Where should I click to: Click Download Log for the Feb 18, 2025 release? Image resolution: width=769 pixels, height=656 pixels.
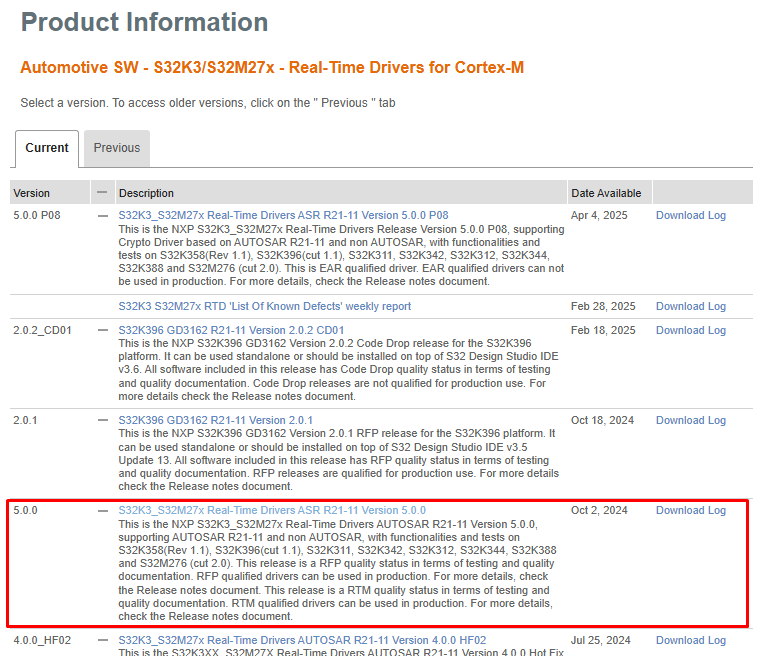(x=690, y=330)
